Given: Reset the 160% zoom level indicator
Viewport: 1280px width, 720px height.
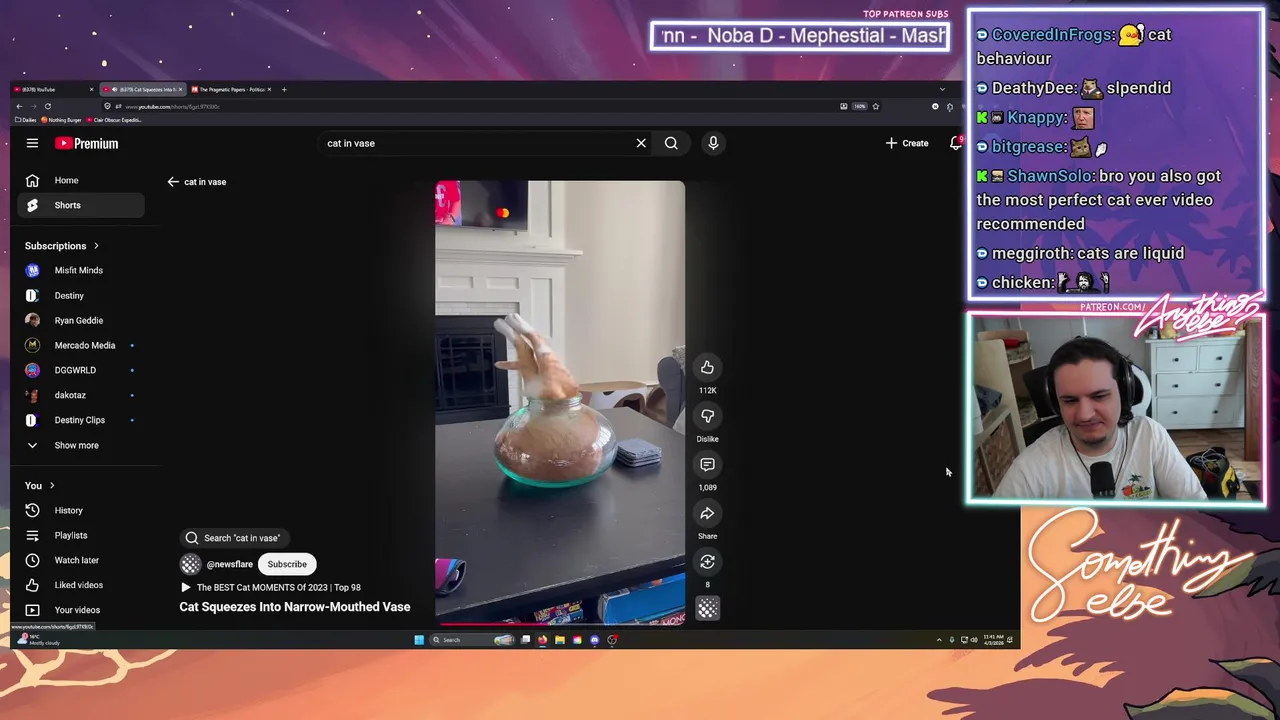Looking at the screenshot, I should 859,106.
